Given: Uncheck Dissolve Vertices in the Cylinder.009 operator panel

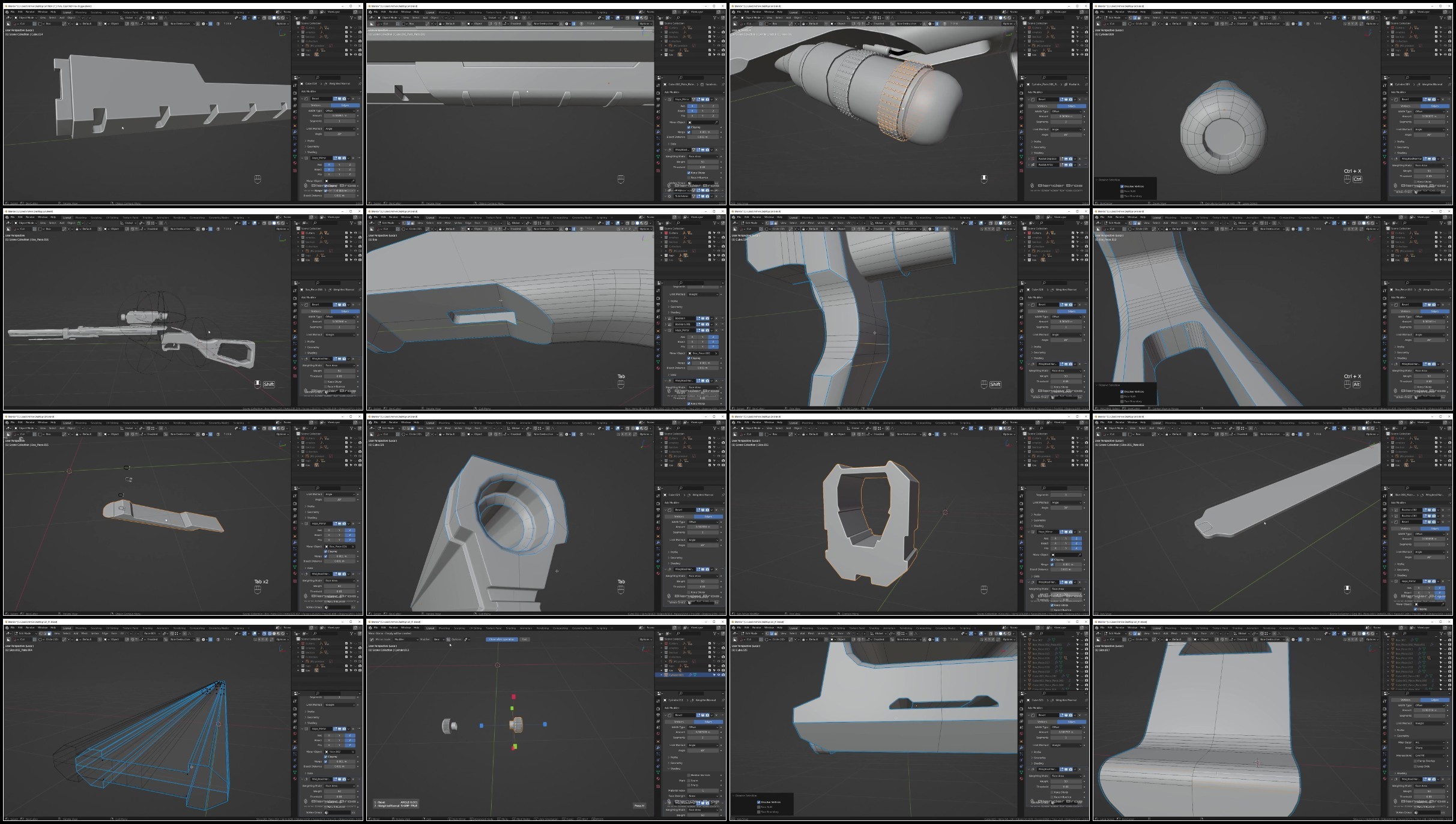Looking at the screenshot, I should [x=1122, y=186].
